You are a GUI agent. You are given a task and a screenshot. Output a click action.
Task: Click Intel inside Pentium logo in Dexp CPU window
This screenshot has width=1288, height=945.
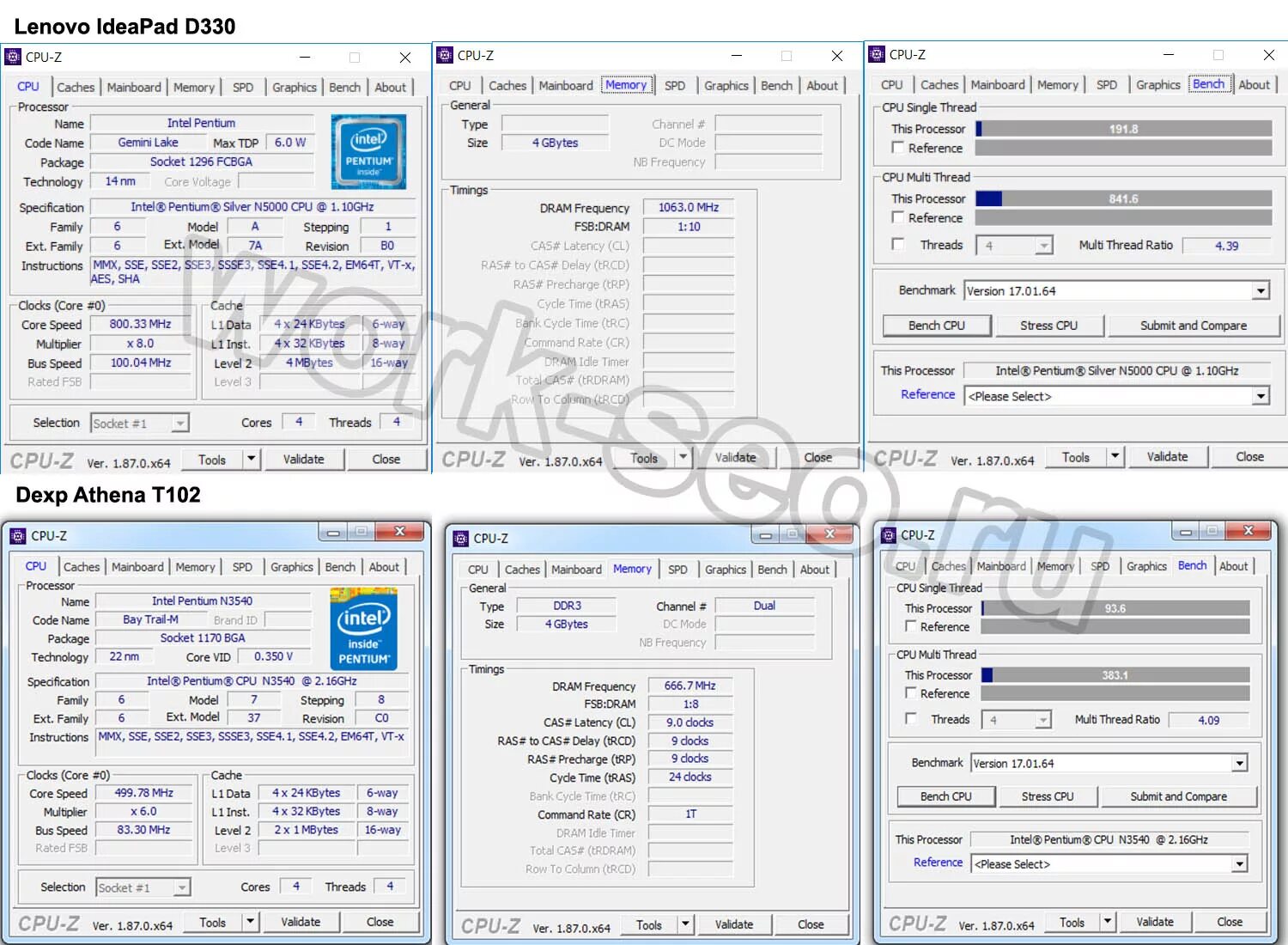363,629
